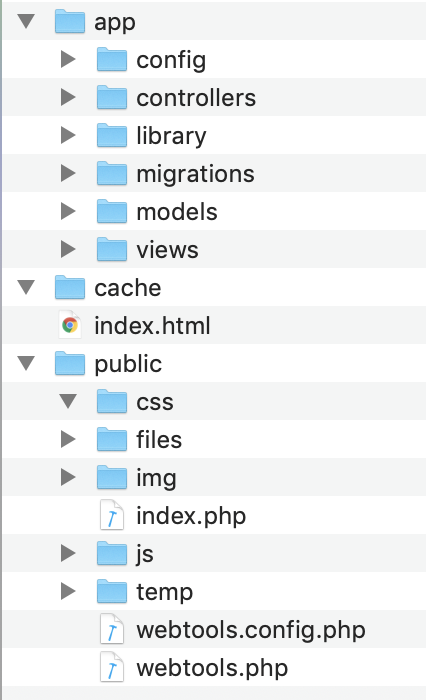The width and height of the screenshot is (426, 700).
Task: Expand the js folder arrow
Action: point(68,553)
